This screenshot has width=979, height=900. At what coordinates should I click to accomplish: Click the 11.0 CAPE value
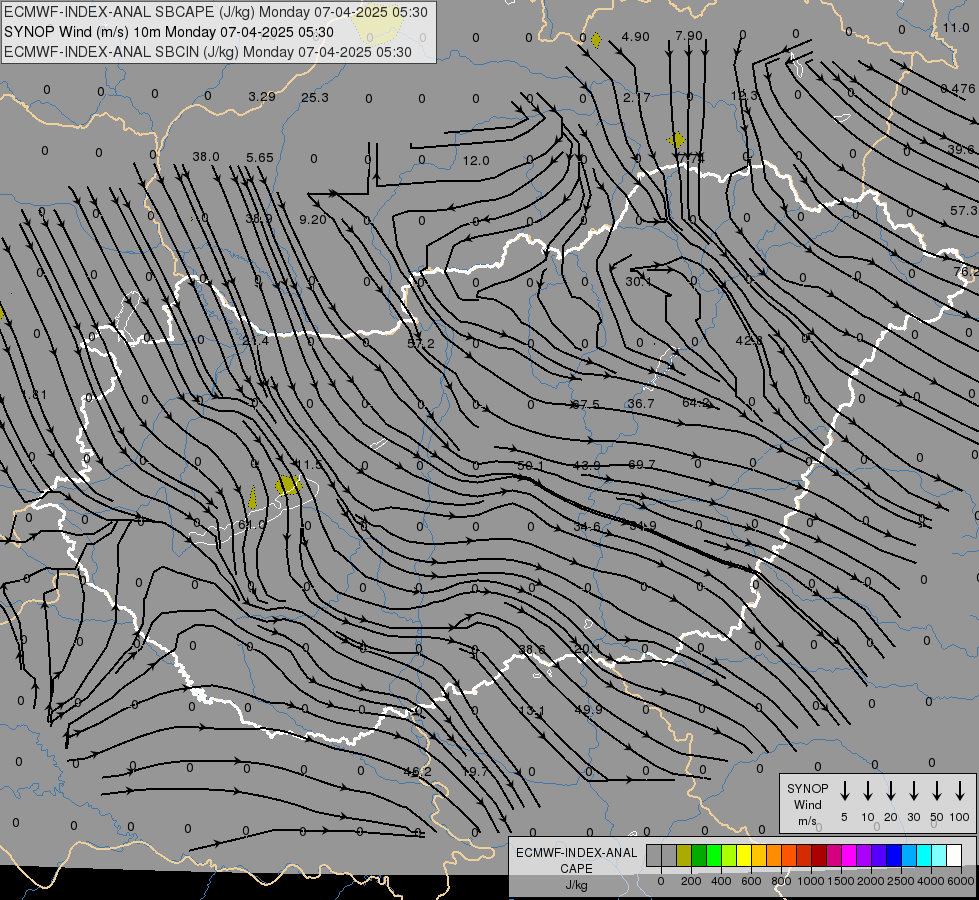click(x=956, y=27)
